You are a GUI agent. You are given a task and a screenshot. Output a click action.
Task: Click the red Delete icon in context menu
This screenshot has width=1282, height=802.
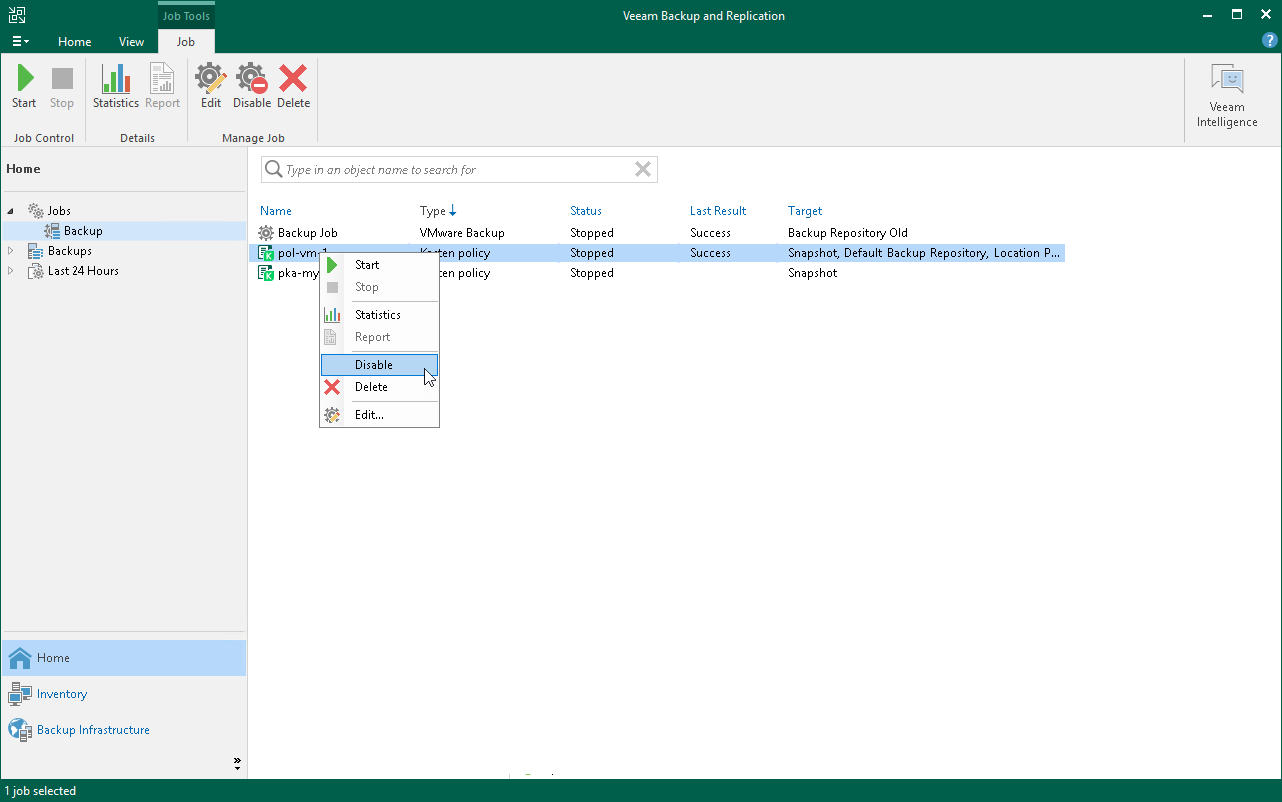(332, 387)
